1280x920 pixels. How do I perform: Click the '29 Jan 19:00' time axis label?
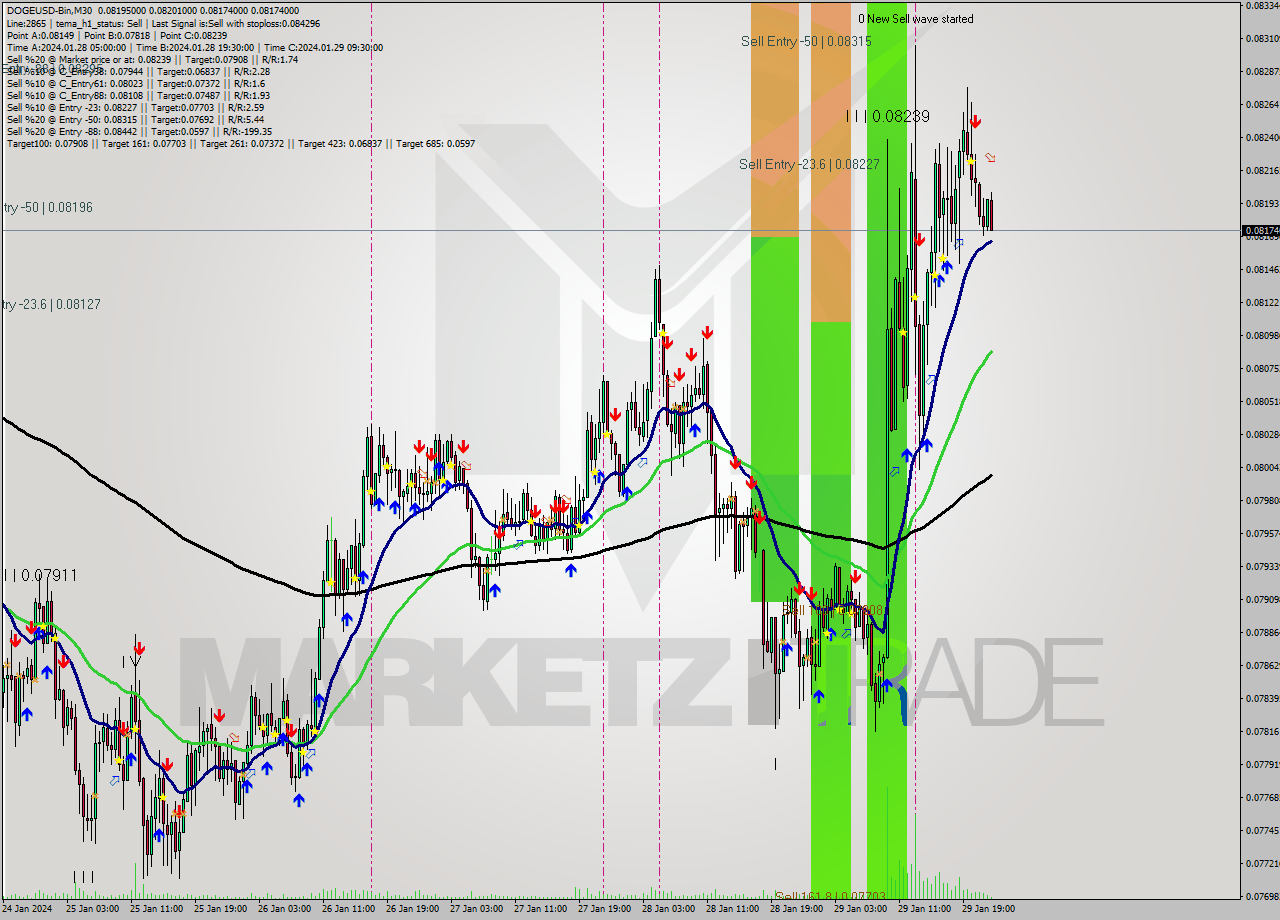[x=988, y=909]
